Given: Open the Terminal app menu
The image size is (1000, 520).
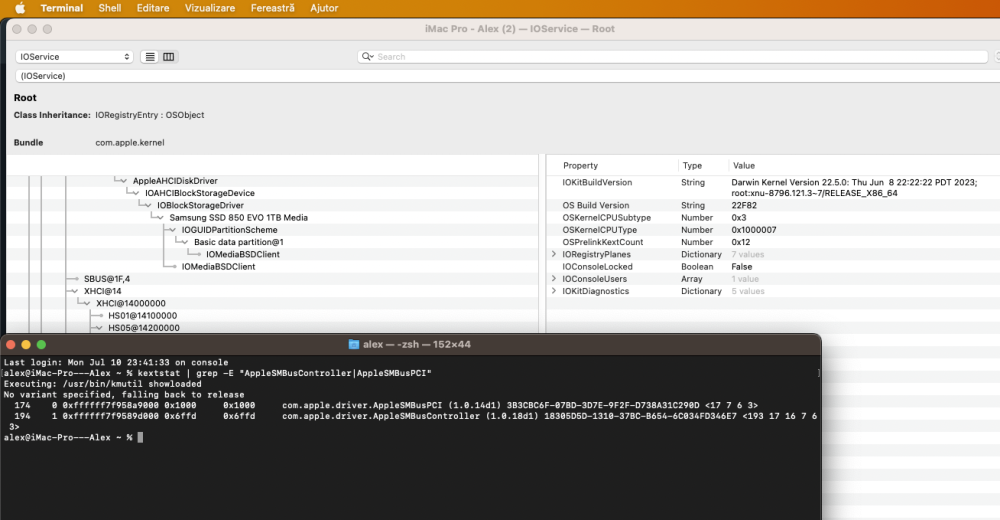Looking at the screenshot, I should [62, 8].
